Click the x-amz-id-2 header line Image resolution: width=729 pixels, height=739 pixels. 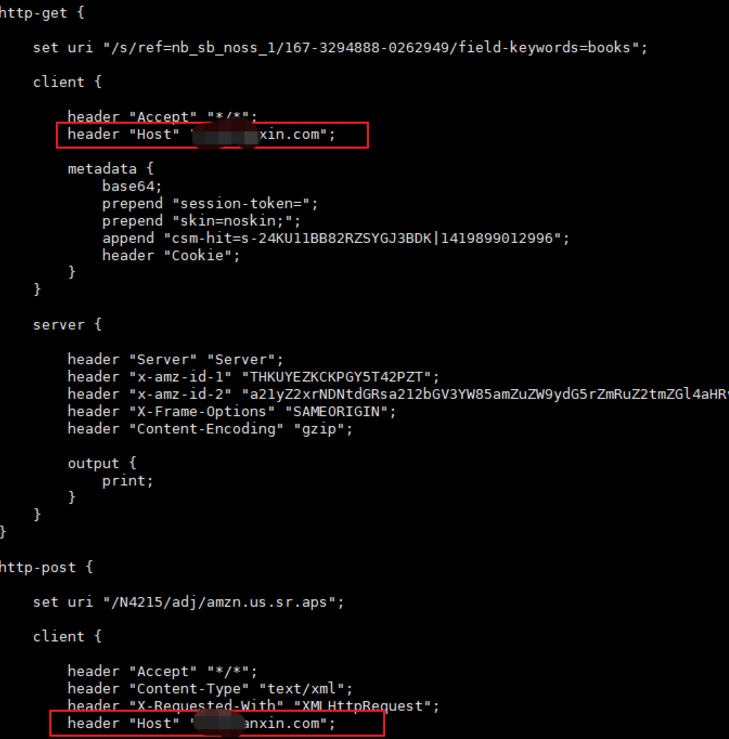pos(398,394)
